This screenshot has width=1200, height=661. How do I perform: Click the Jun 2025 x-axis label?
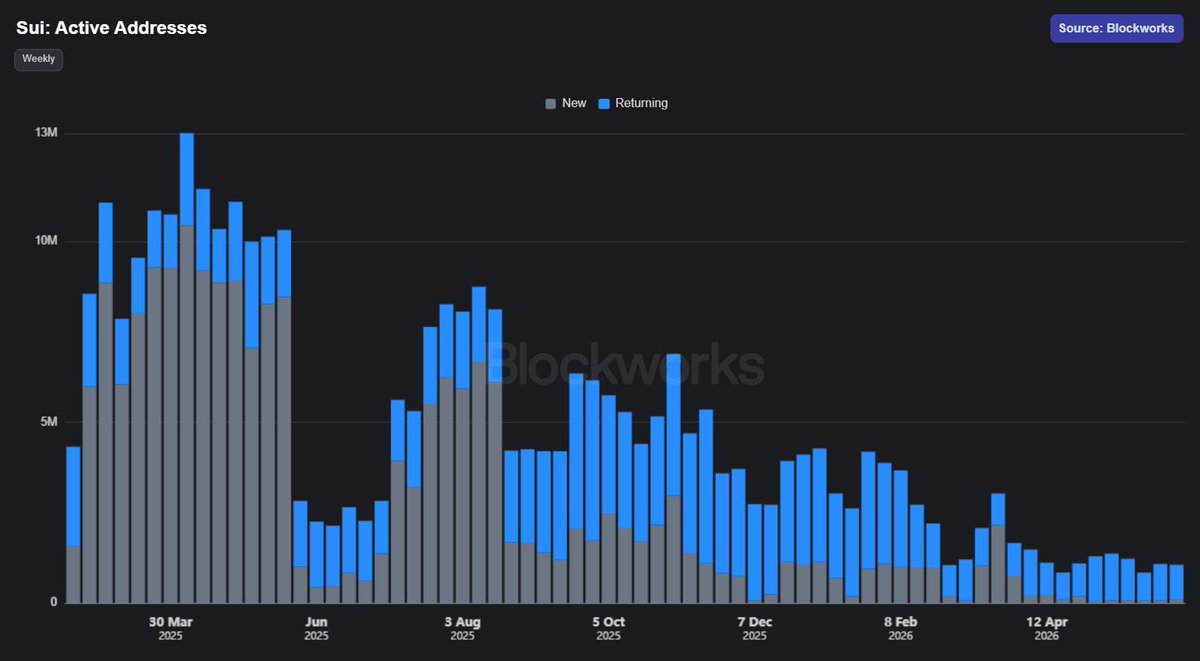click(316, 628)
